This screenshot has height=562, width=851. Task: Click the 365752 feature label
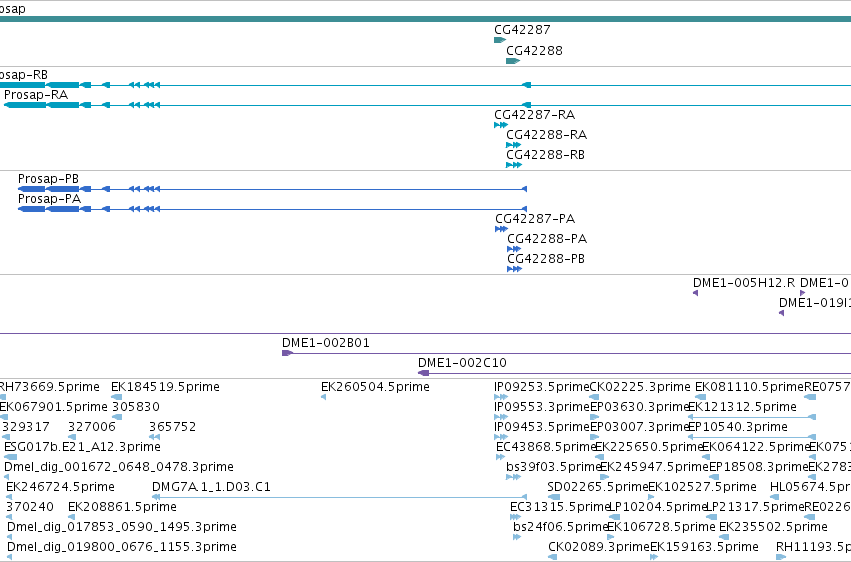click(x=173, y=427)
